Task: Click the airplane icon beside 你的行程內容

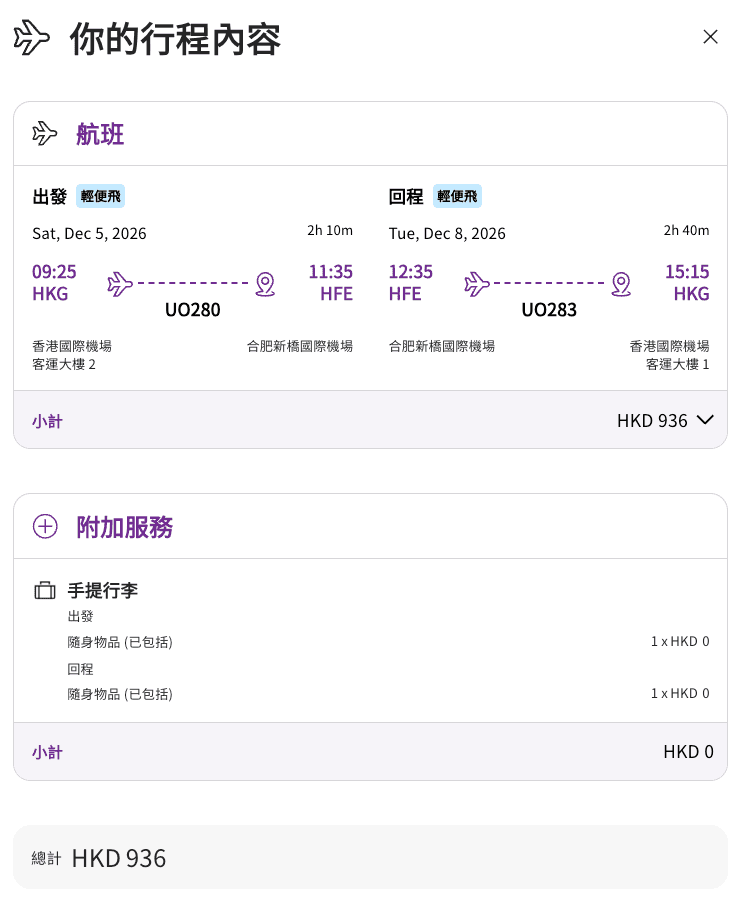Action: click(31, 38)
